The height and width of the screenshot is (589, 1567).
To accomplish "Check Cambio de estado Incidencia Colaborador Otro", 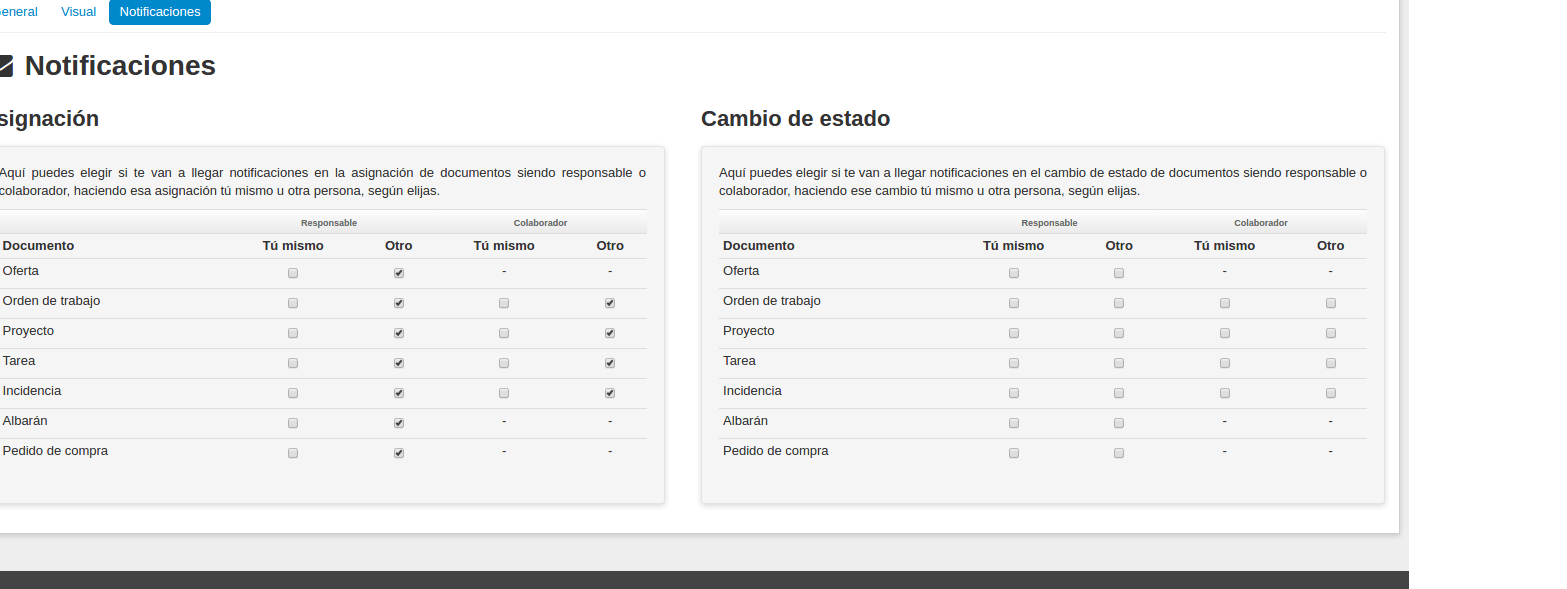I will (1331, 393).
